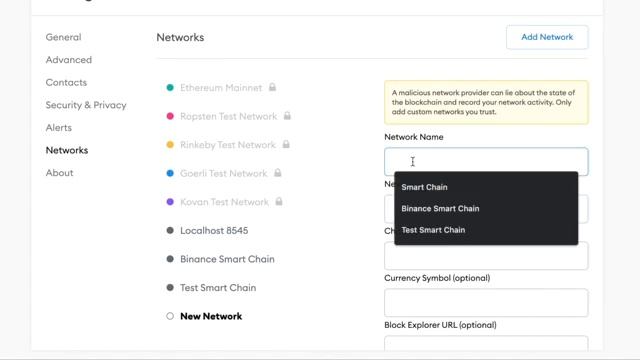Click lock icon beside Rinkeby Test Network
This screenshot has height=360, width=640.
point(286,144)
